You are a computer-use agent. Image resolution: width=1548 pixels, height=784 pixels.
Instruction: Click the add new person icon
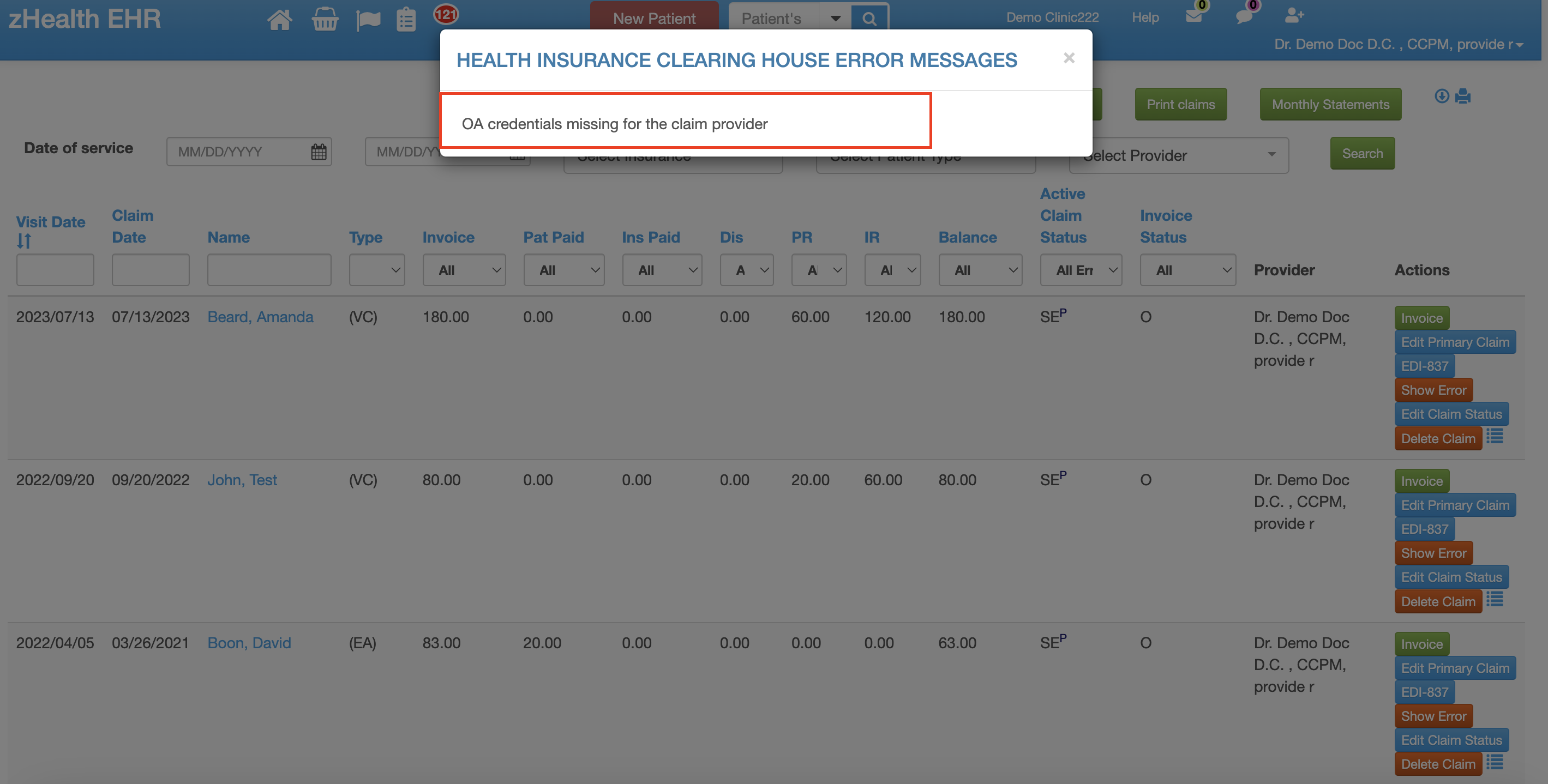pos(1294,16)
